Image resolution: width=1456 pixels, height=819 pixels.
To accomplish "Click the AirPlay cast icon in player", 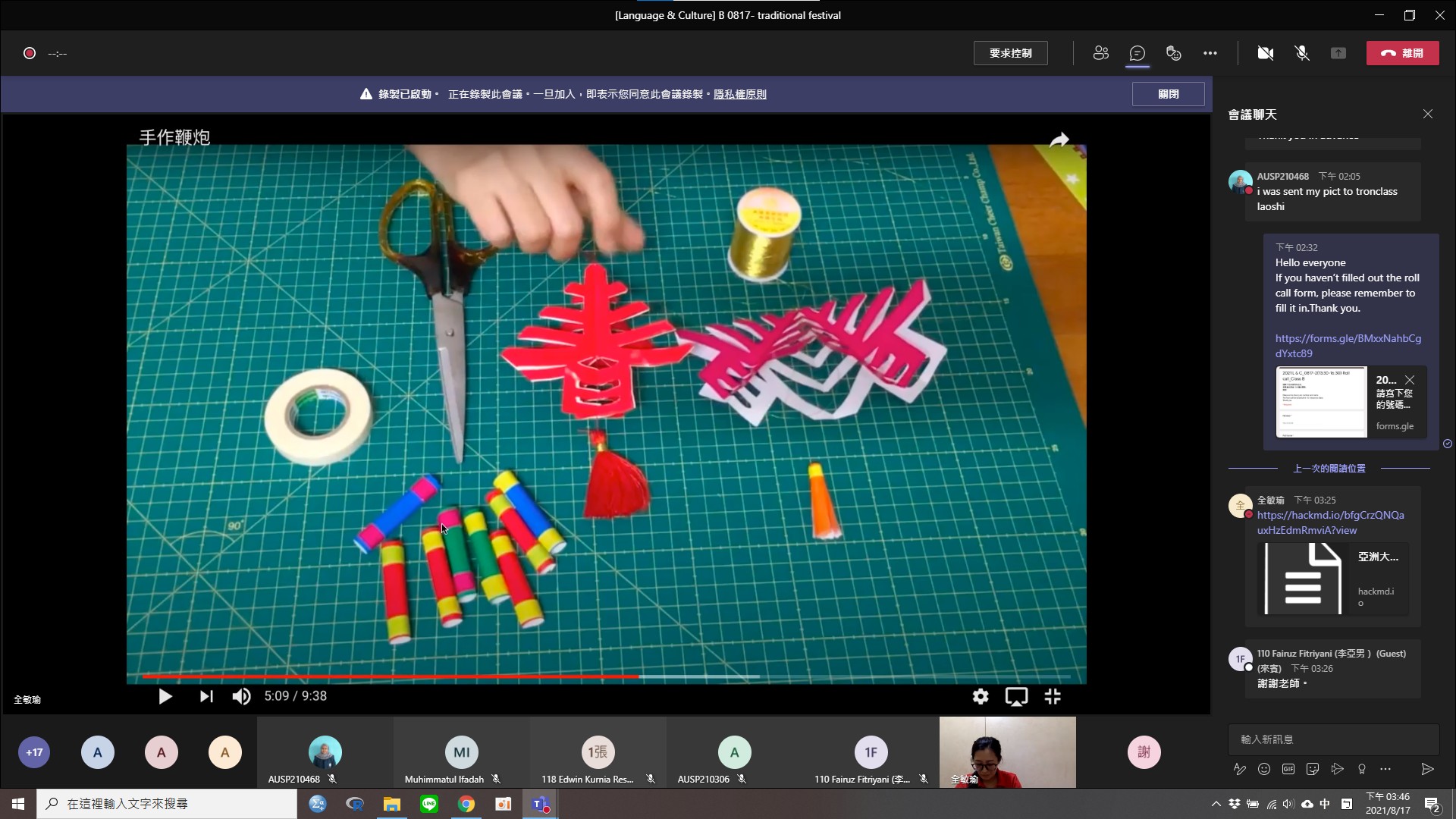I will click(x=1016, y=696).
